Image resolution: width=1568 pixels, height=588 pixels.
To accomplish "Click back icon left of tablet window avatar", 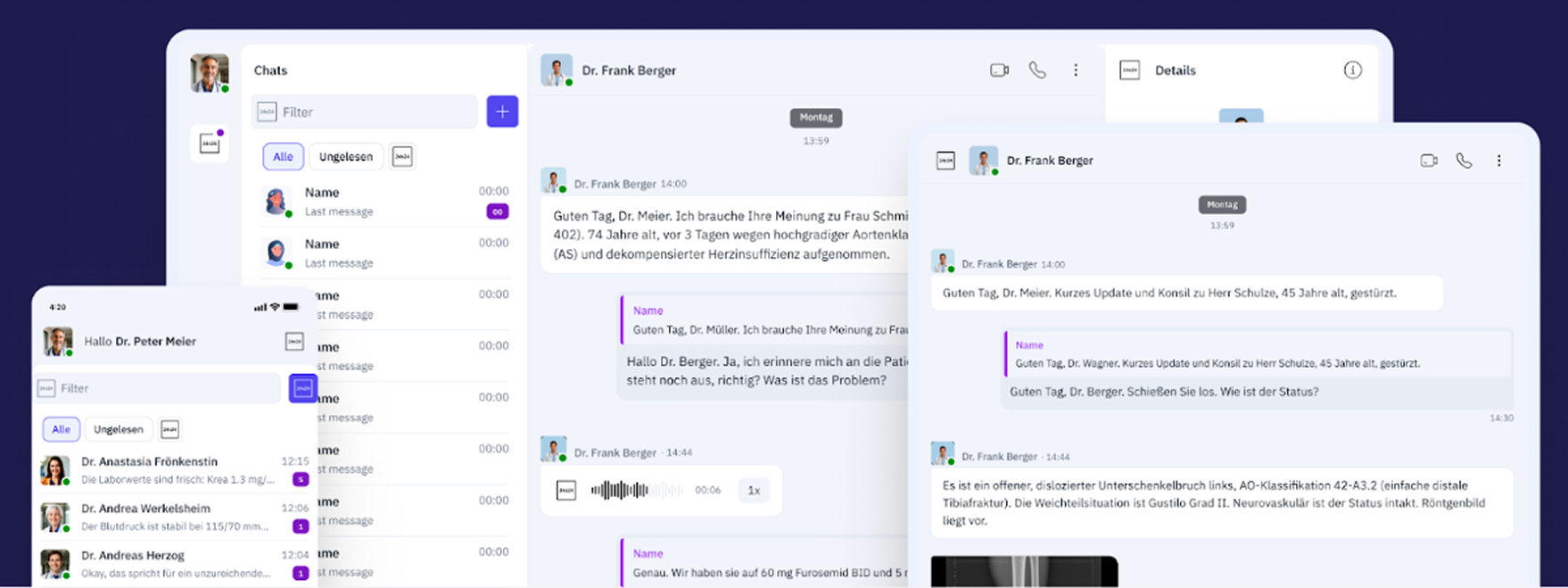I will click(x=945, y=161).
